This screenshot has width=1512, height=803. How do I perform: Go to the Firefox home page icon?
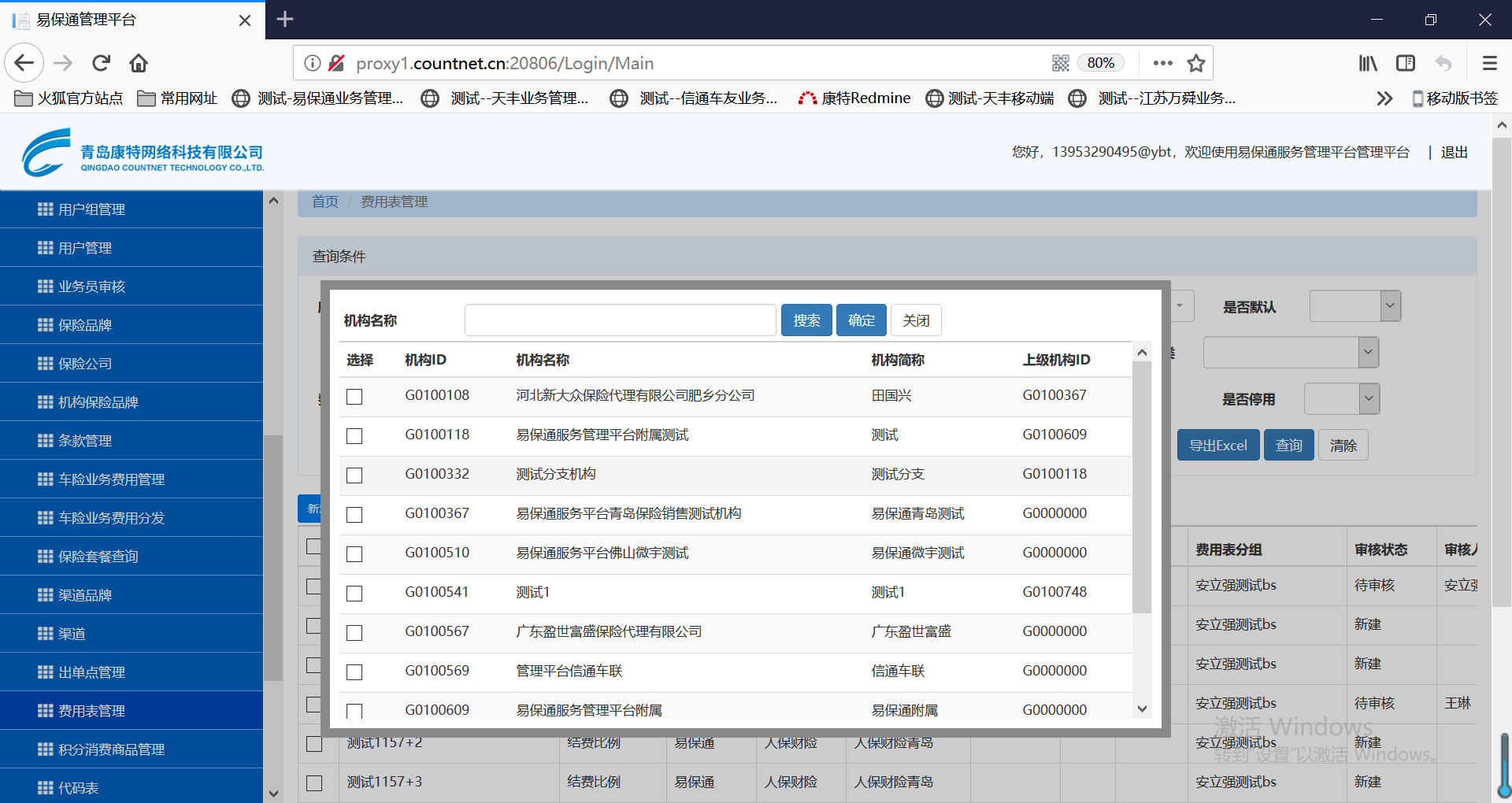coord(139,63)
